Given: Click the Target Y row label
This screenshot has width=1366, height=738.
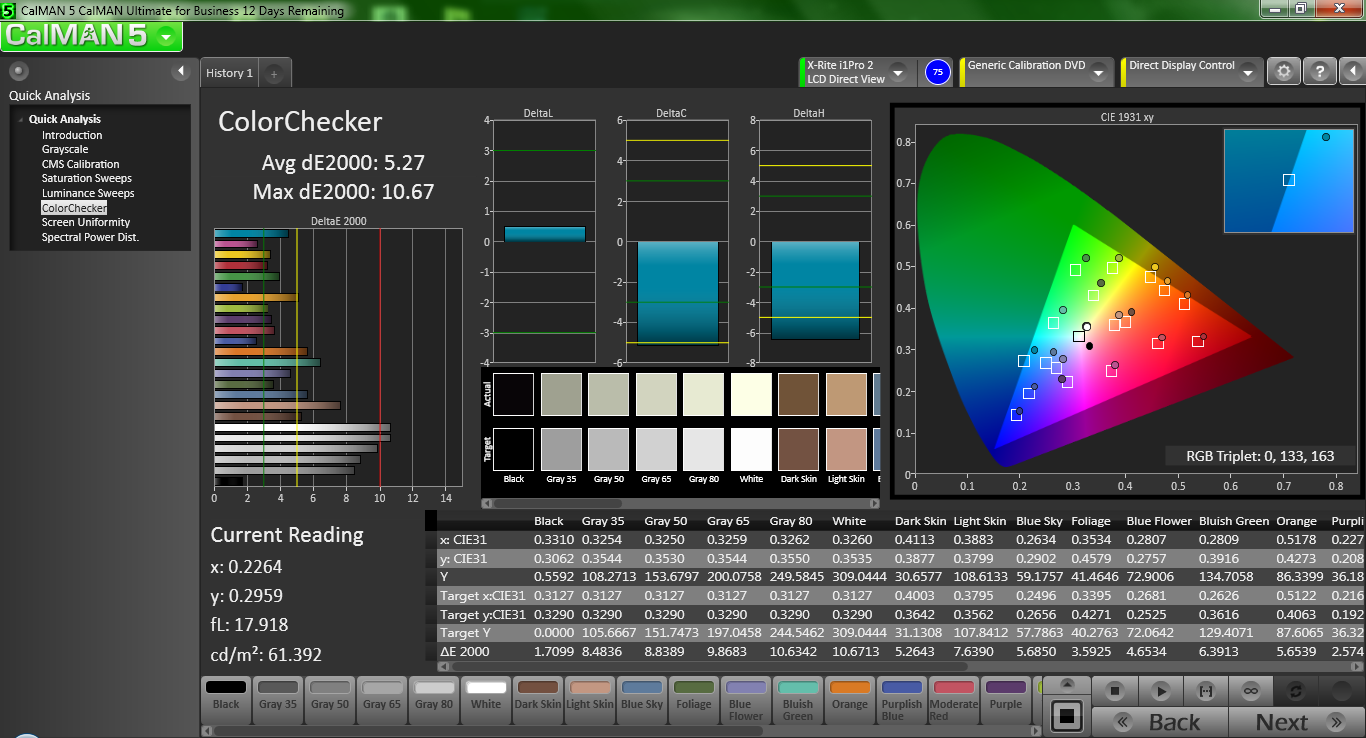Looking at the screenshot, I should pos(468,633).
